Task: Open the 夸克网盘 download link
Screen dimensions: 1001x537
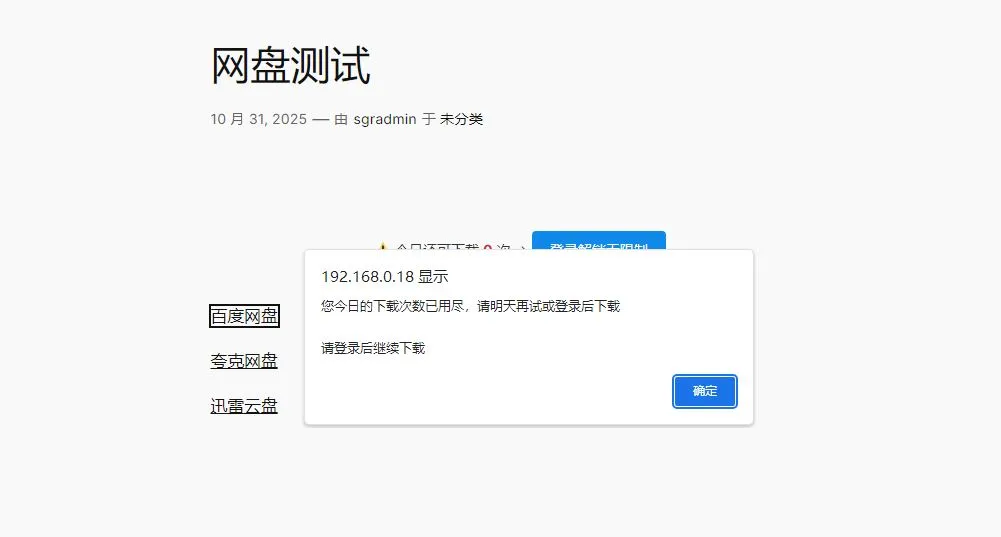Action: (244, 361)
